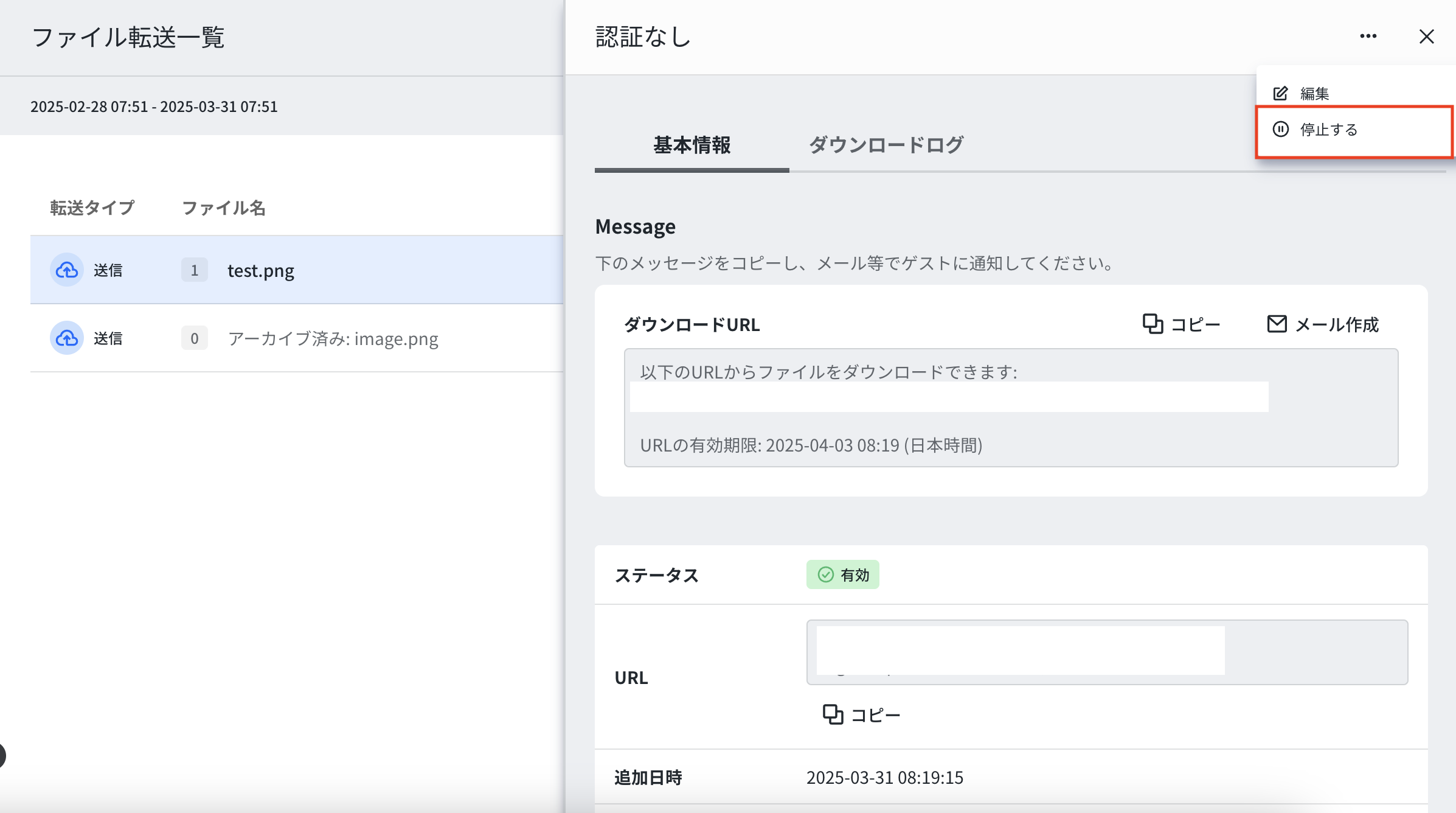Click the pencil edit icon next to 編集
Screen dimensions: 1456x813
click(1280, 93)
